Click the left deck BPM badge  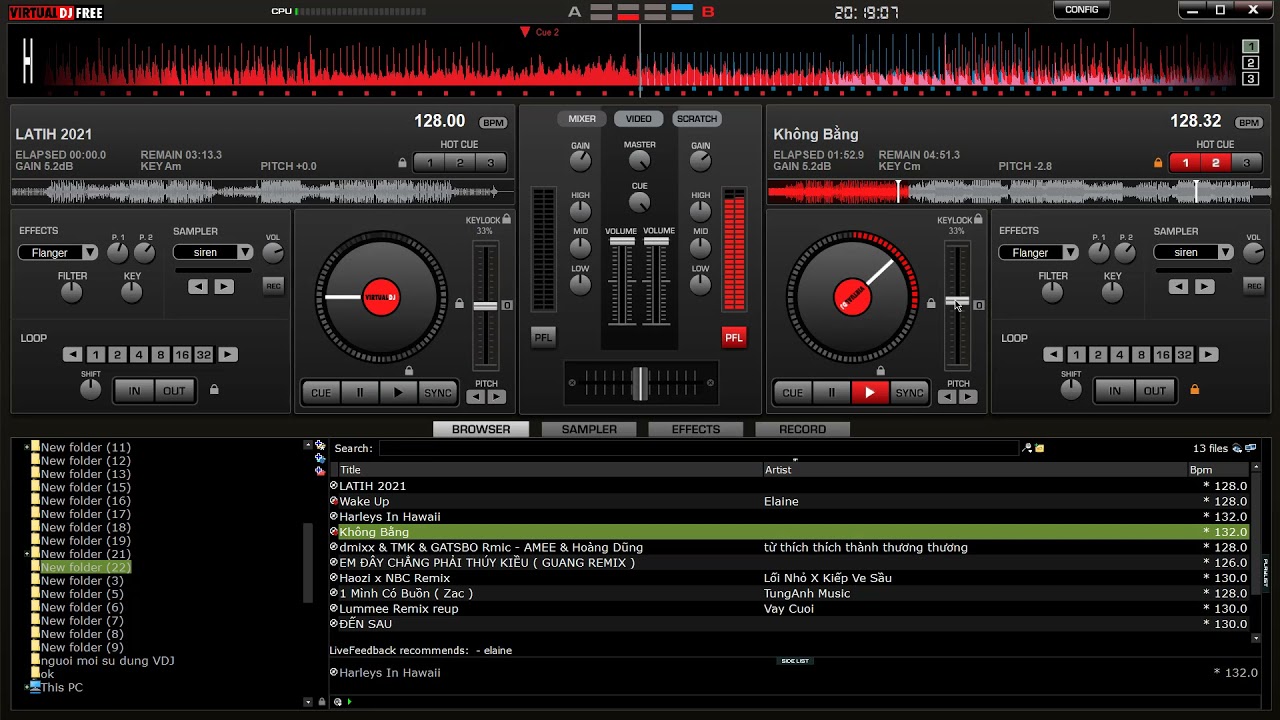pyautogui.click(x=493, y=122)
